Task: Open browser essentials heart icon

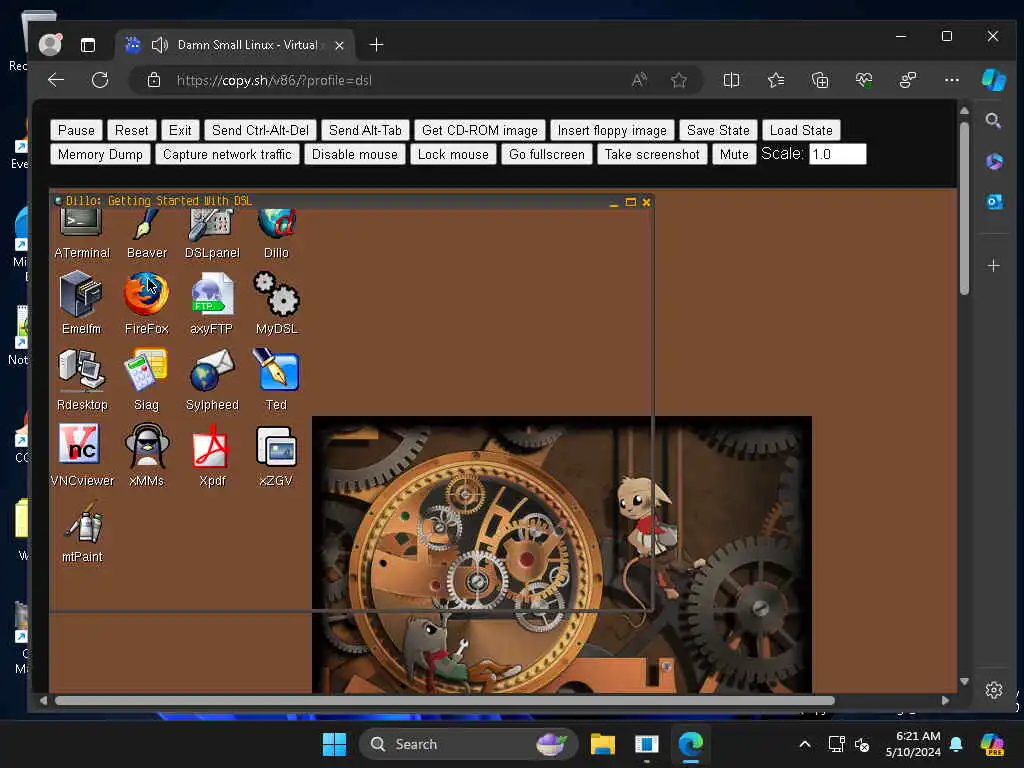Action: [x=864, y=80]
